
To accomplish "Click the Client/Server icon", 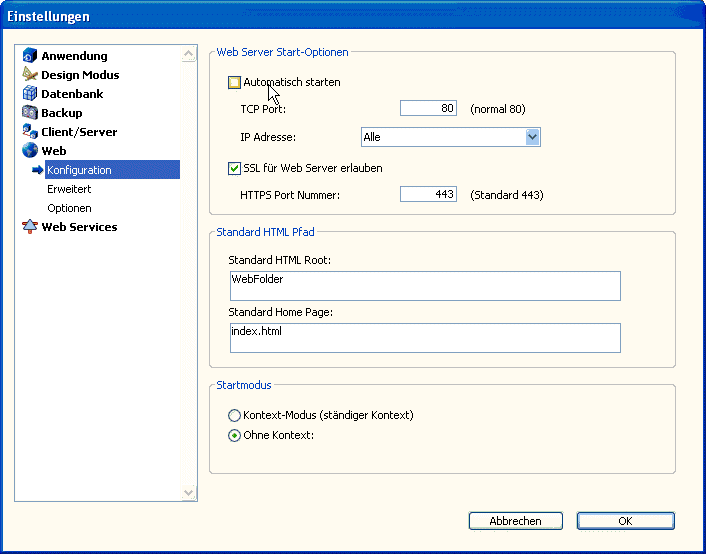I will pos(30,132).
